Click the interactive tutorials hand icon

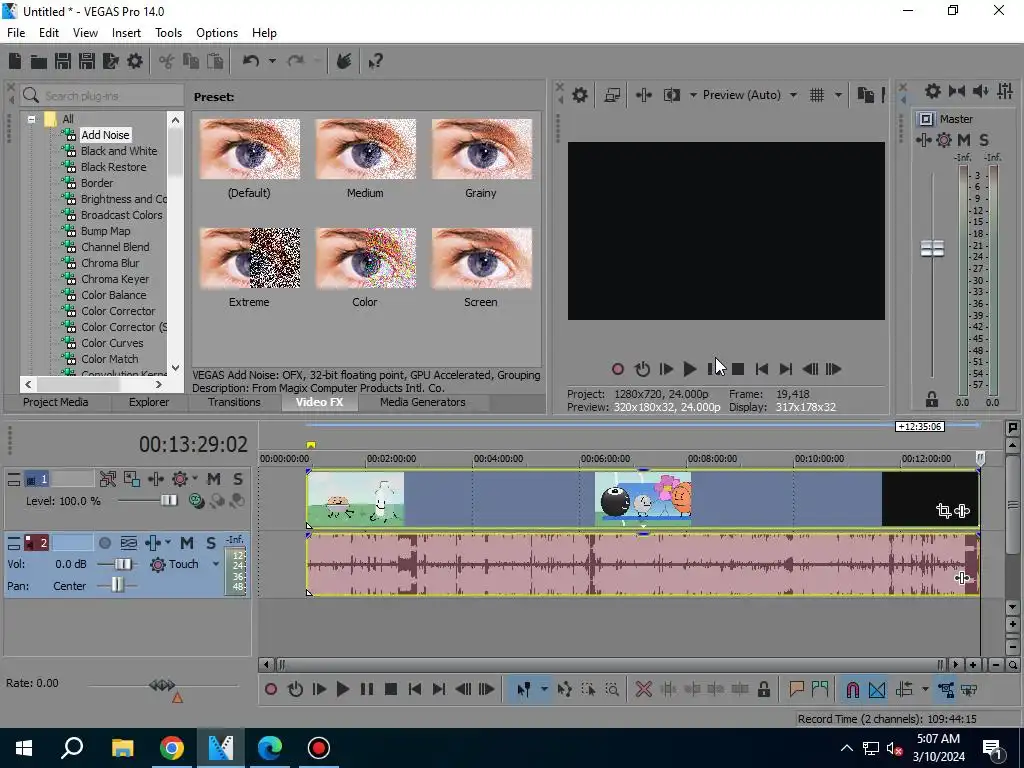tap(344, 61)
